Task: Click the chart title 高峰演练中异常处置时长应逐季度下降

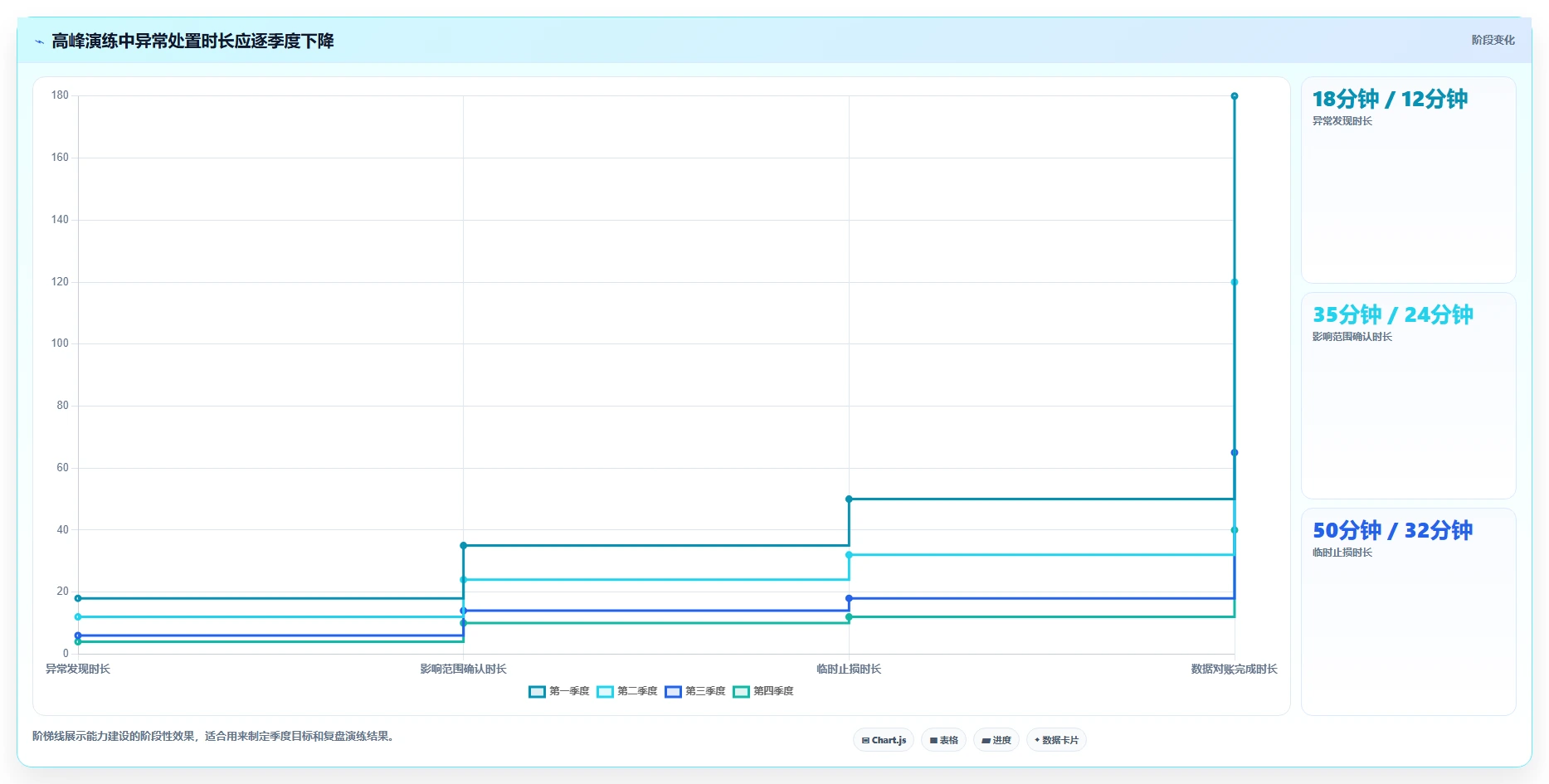Action: coord(192,41)
